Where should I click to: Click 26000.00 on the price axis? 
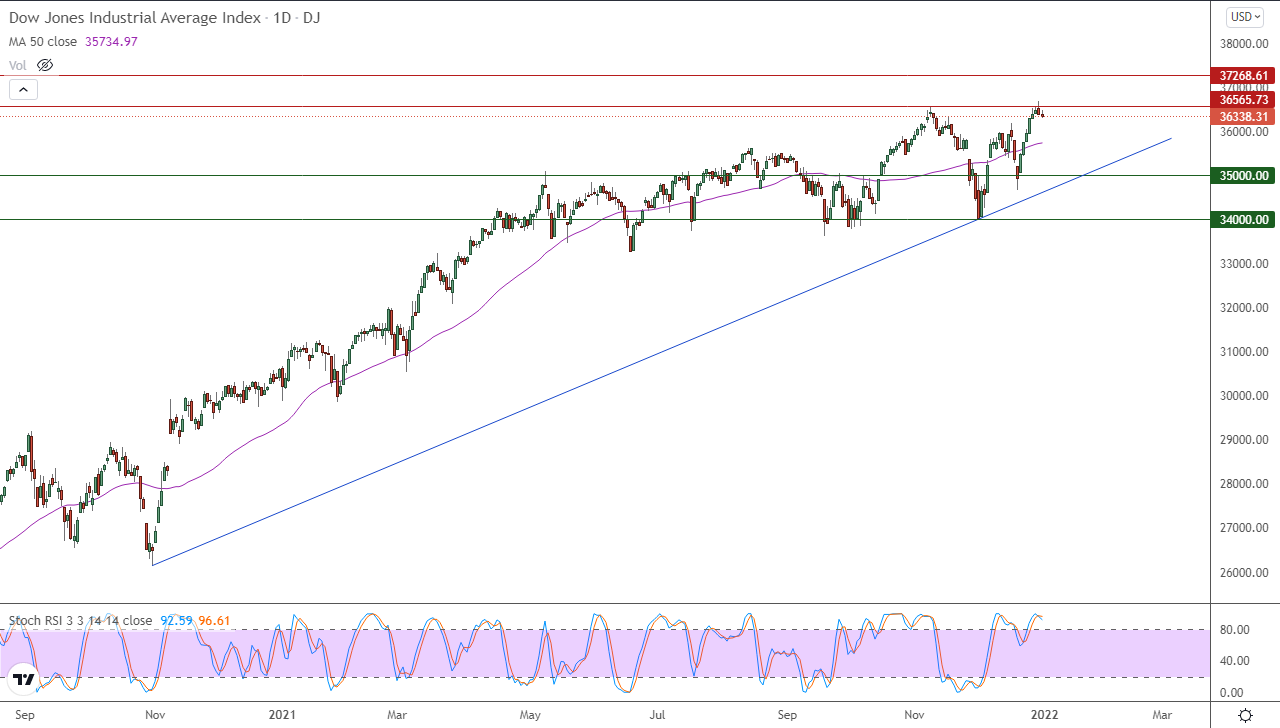click(x=1243, y=572)
